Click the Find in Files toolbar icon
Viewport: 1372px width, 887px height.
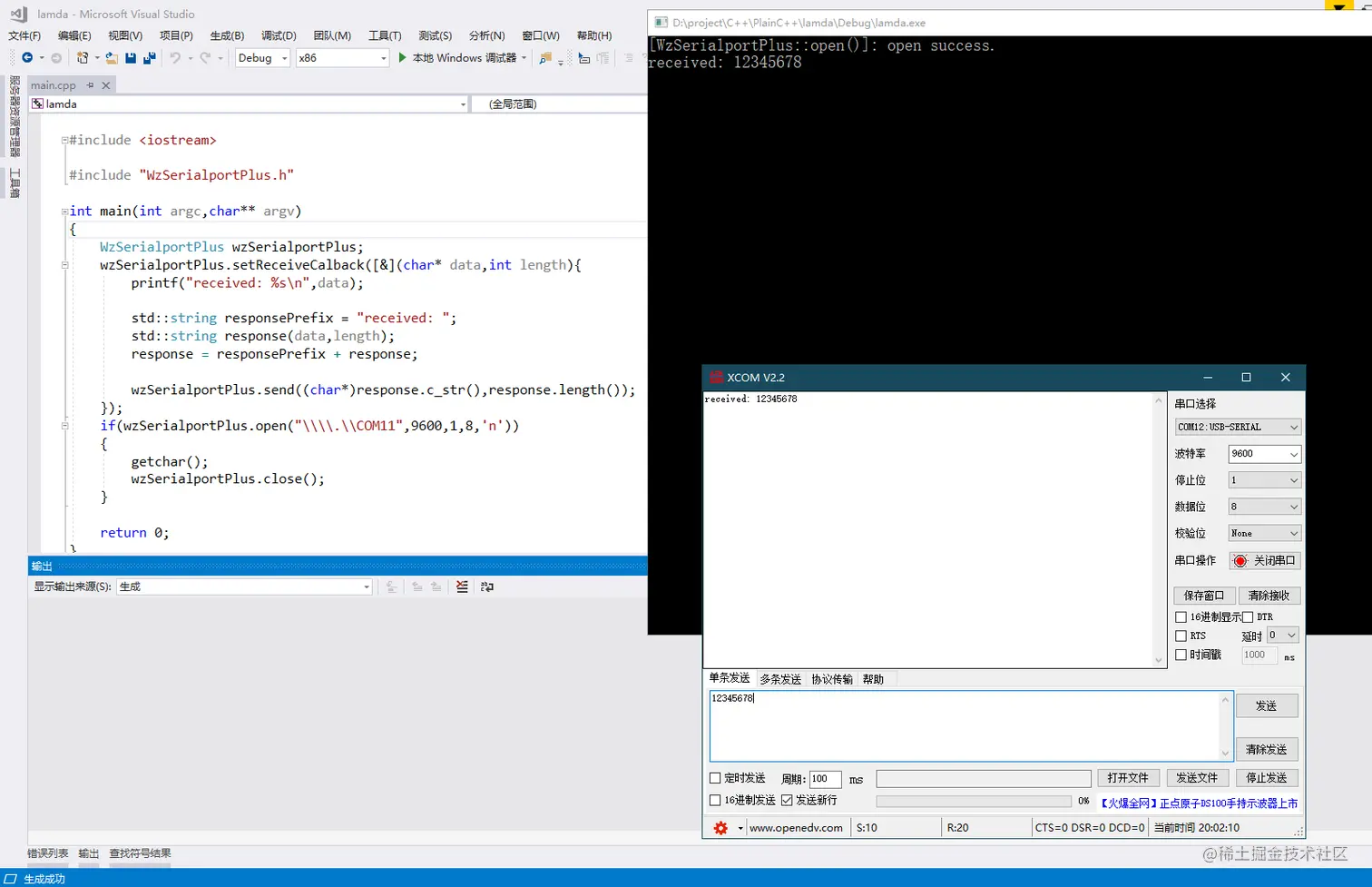(x=545, y=58)
